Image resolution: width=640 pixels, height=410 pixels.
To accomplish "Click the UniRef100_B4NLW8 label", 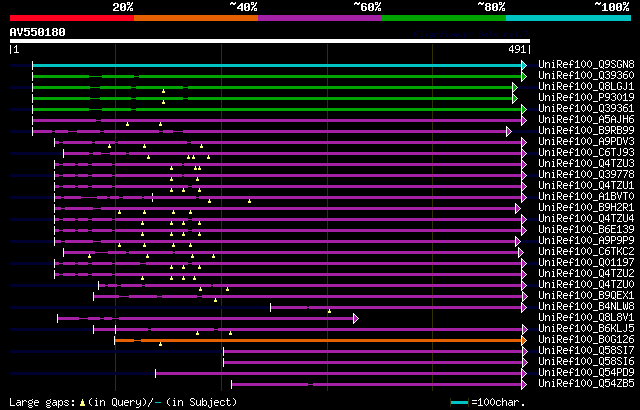I will (x=586, y=307).
